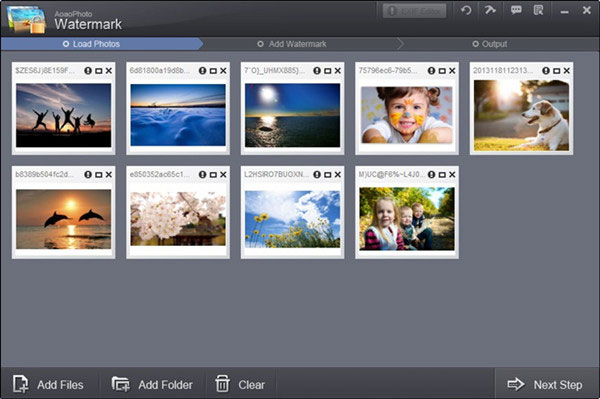
Task: Click the Clear trash button
Action: coord(240,384)
